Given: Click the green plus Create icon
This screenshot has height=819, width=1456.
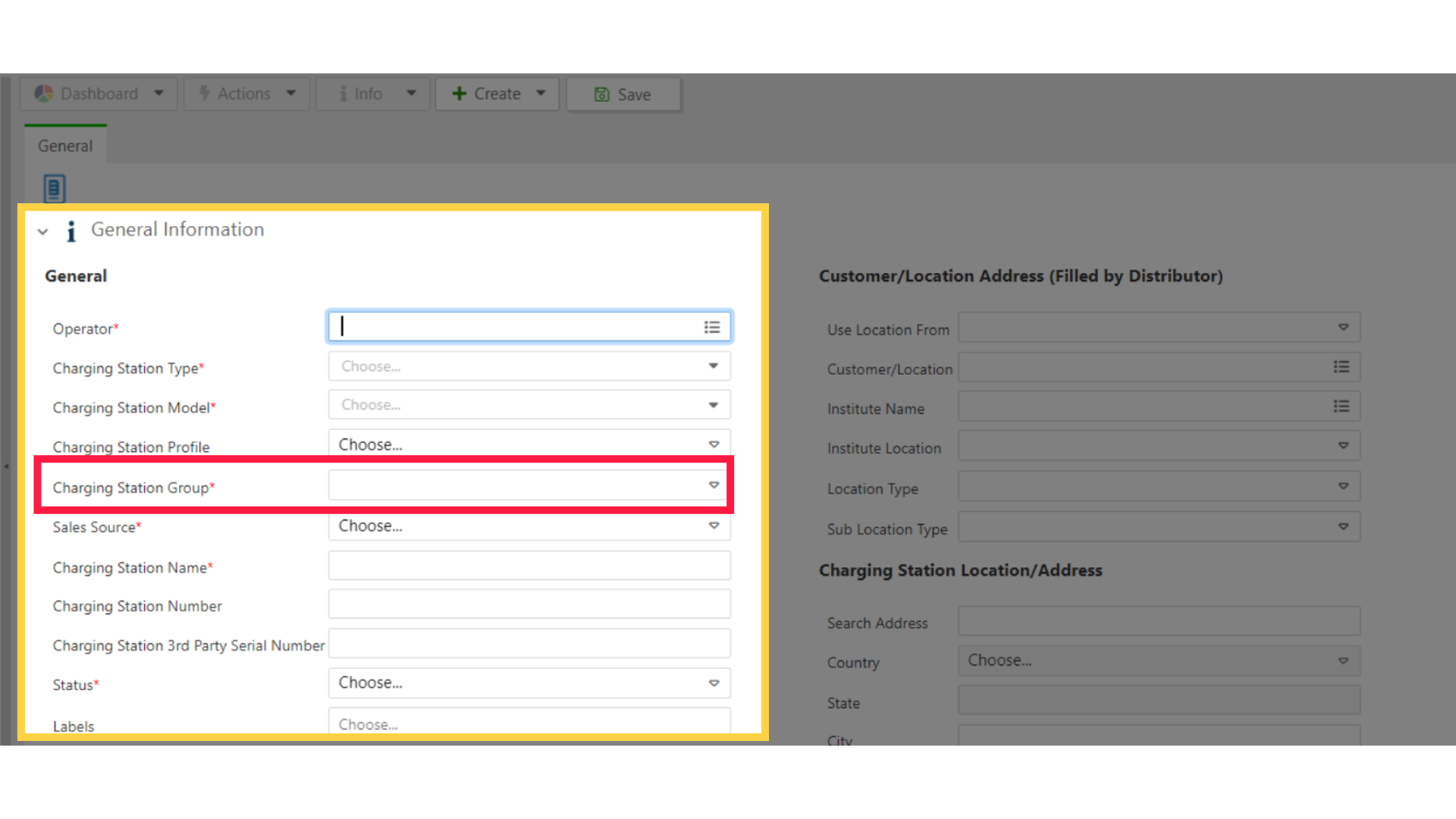Looking at the screenshot, I should click(459, 93).
